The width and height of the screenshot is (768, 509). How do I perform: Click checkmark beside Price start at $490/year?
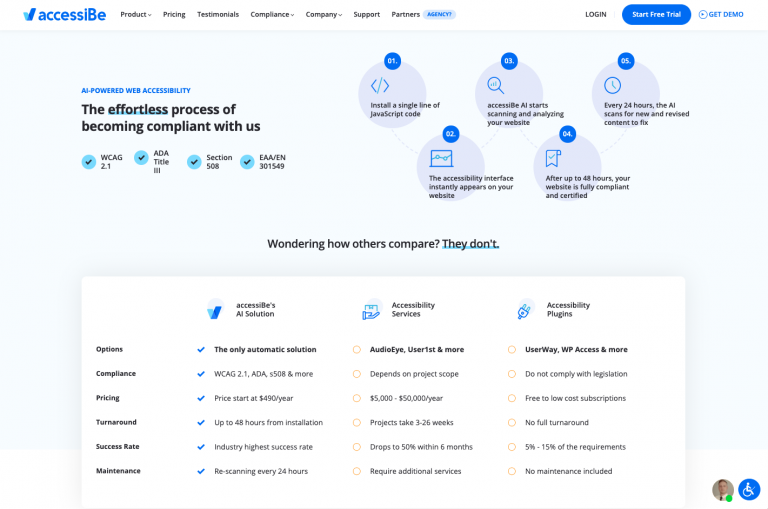pyautogui.click(x=201, y=398)
